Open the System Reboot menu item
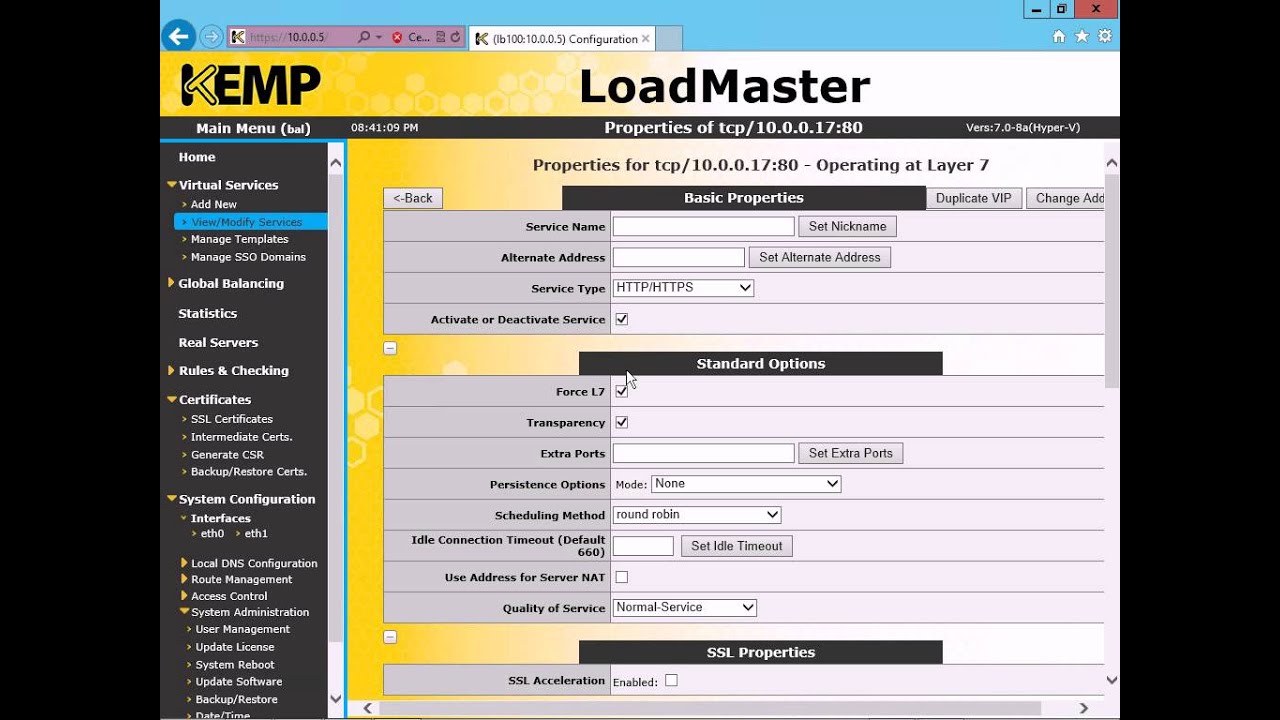 coord(234,665)
